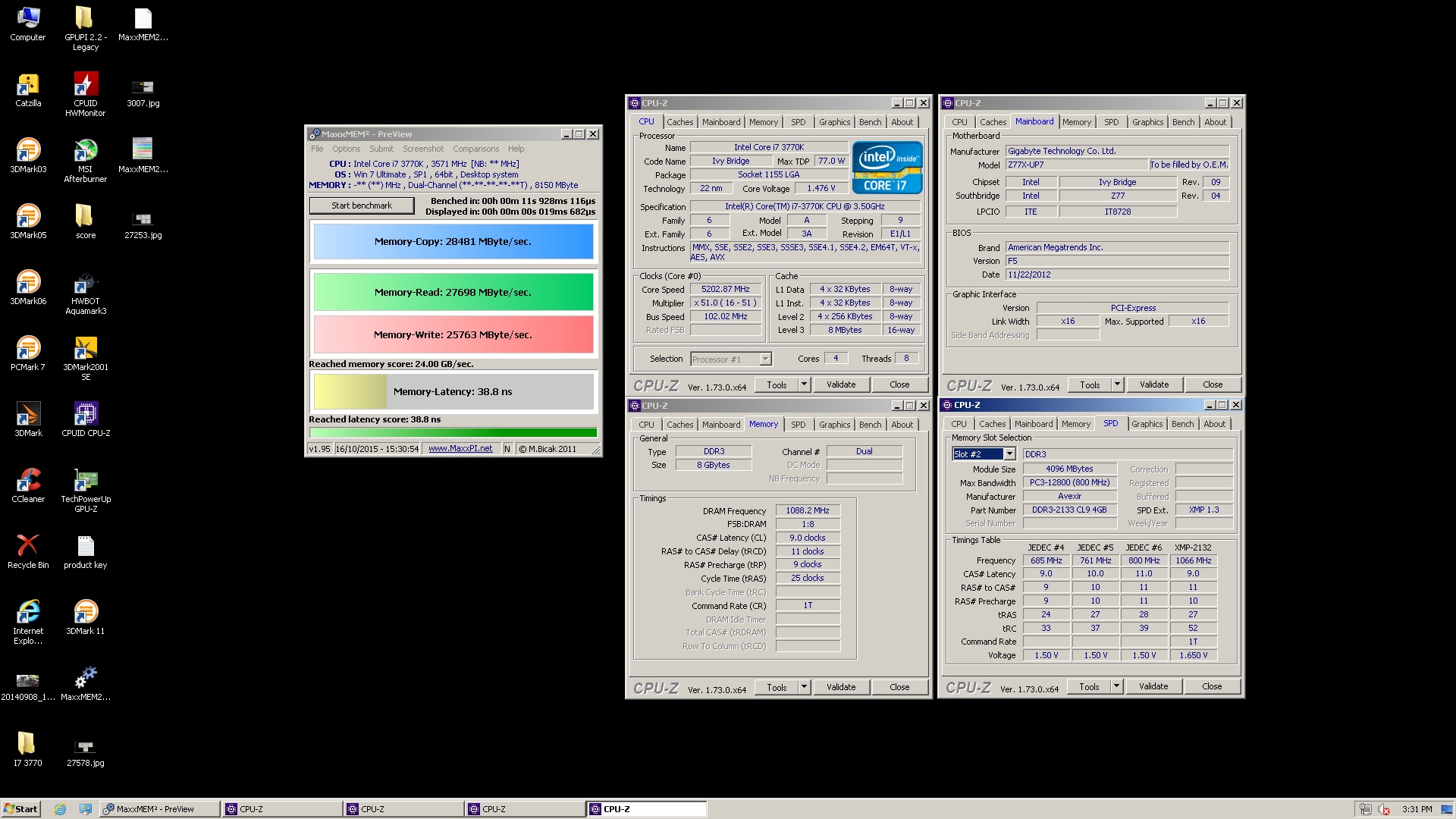Click Validate in the SPD CPU-Z window

(1153, 686)
